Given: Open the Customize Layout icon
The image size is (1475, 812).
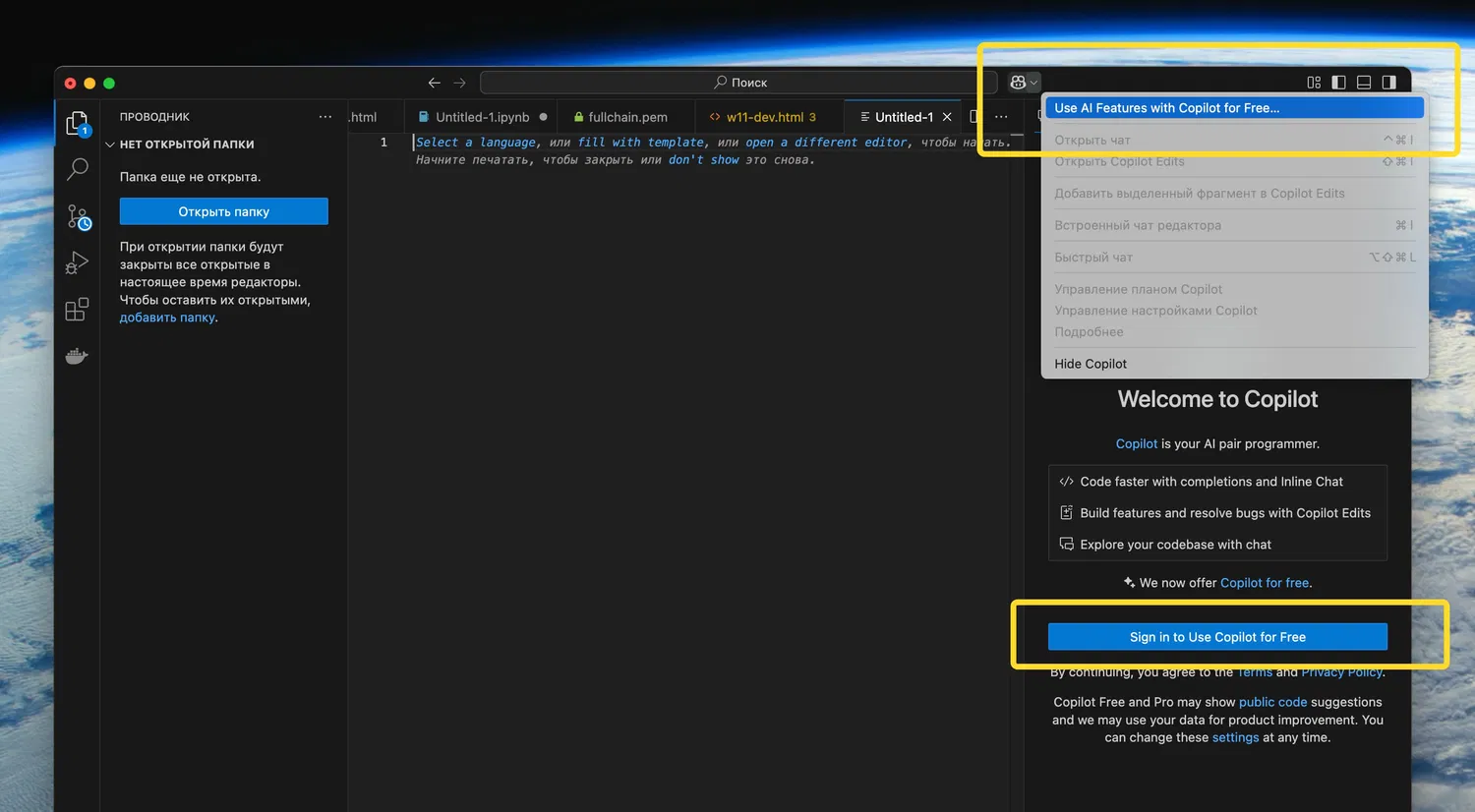Looking at the screenshot, I should tap(1314, 83).
